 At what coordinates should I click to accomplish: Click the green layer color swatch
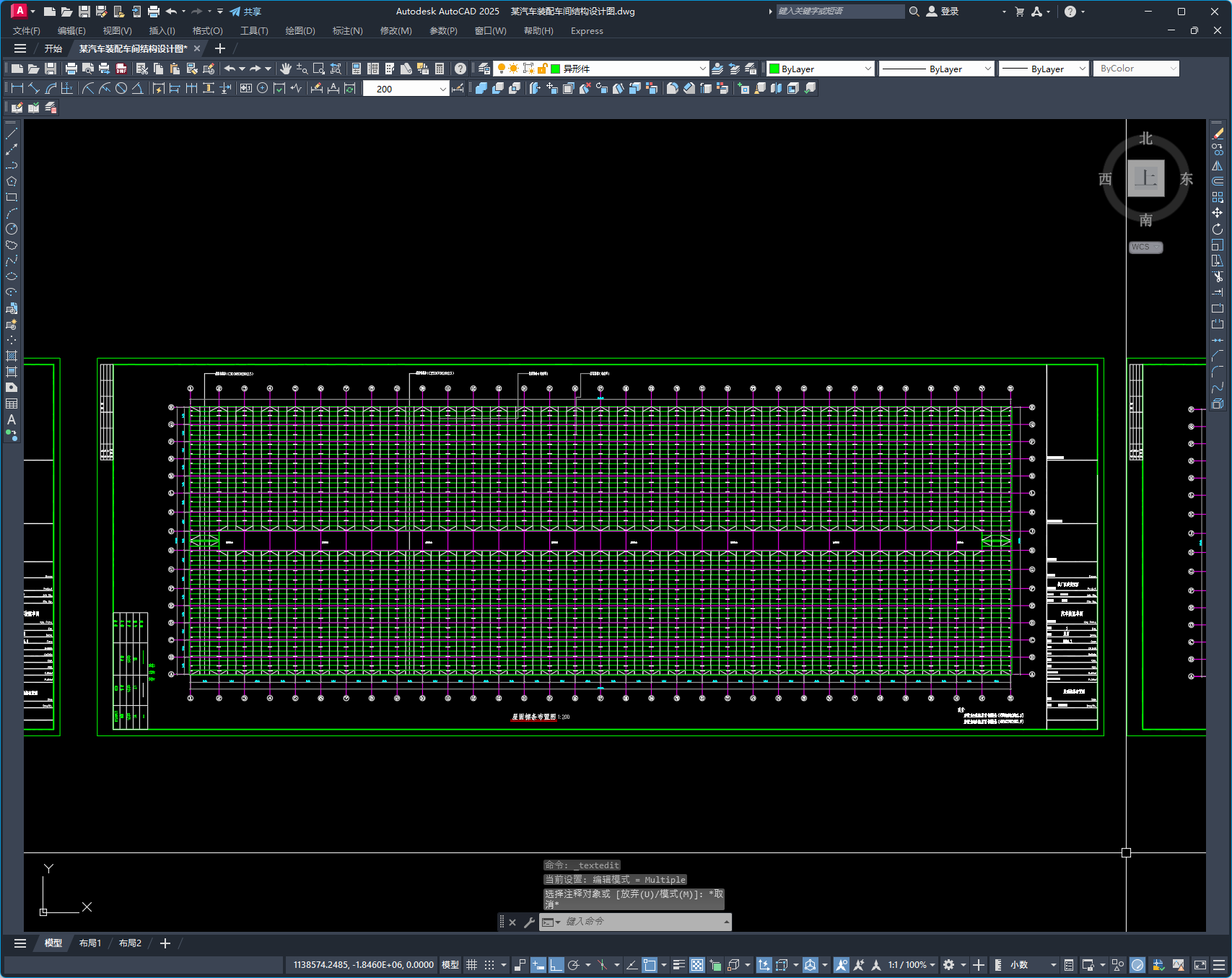click(x=556, y=69)
